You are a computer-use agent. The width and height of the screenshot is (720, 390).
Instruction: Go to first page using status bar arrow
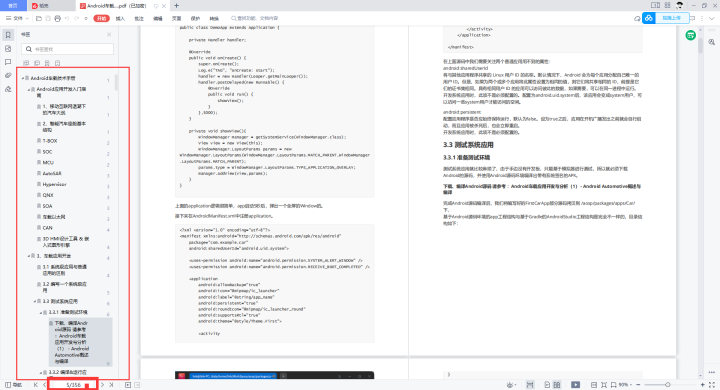pyautogui.click(x=35, y=385)
